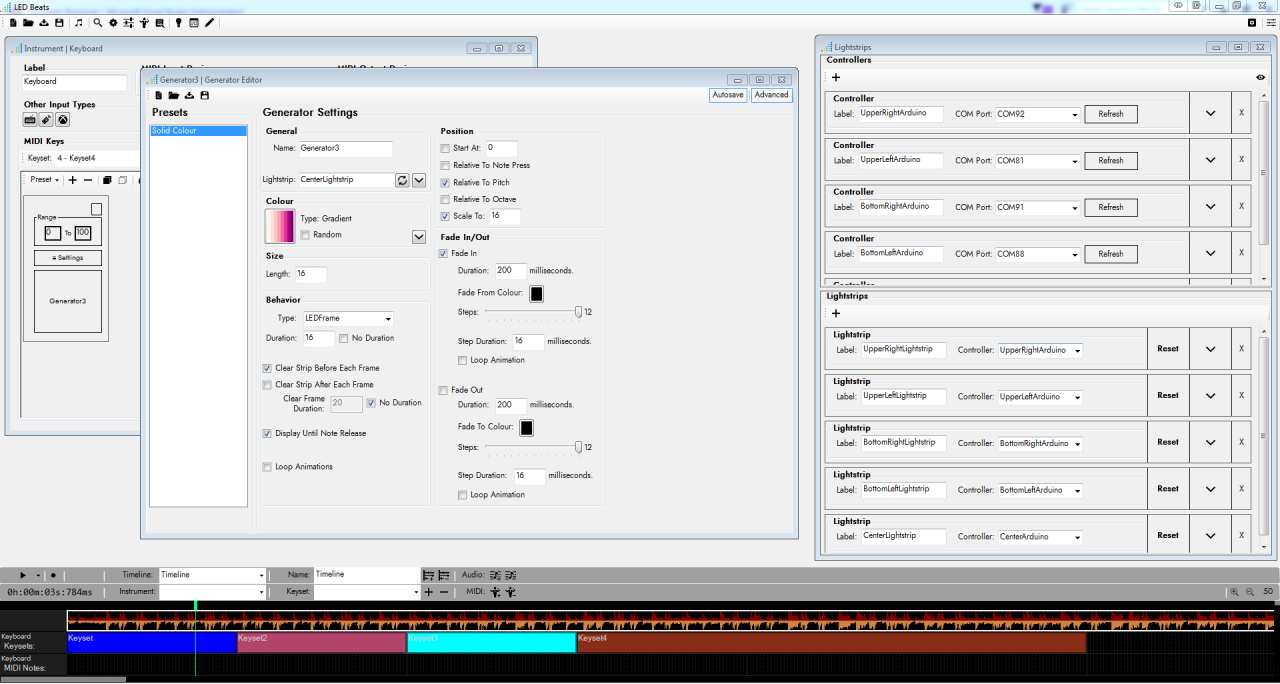Enable Random colour checkbox

305,235
